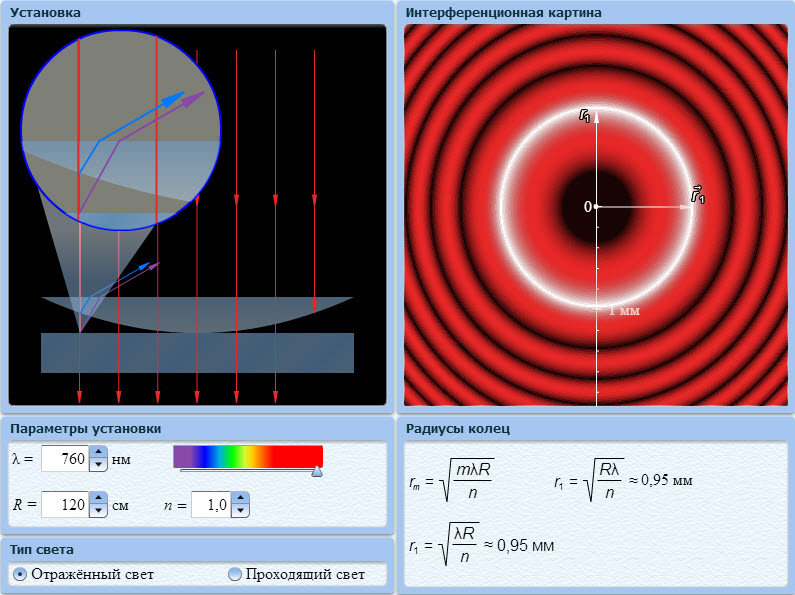Increase the wavelength λ with the up arrow
This screenshot has width=795, height=595.
coord(98,452)
